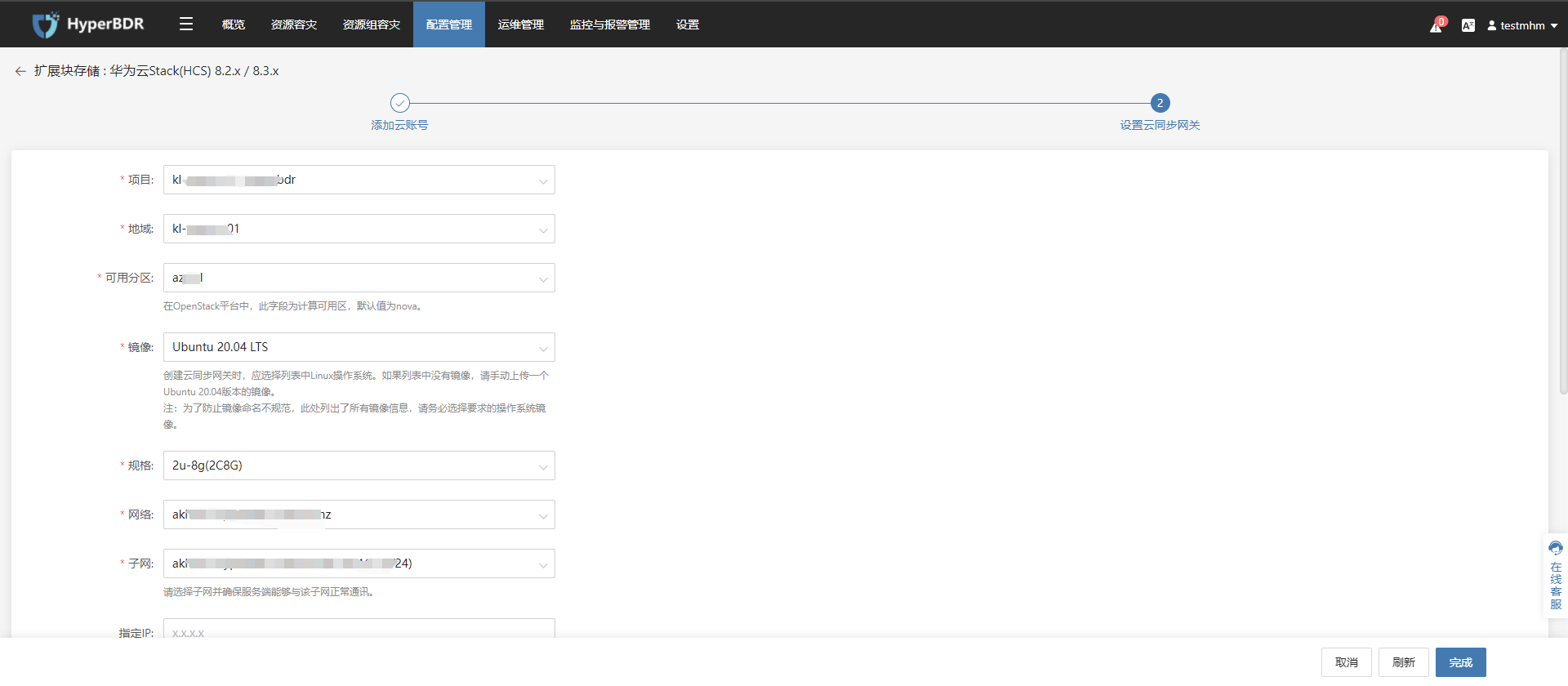The image size is (1568, 686).
Task: Open the 运维管理 menu item
Action: coord(521,24)
